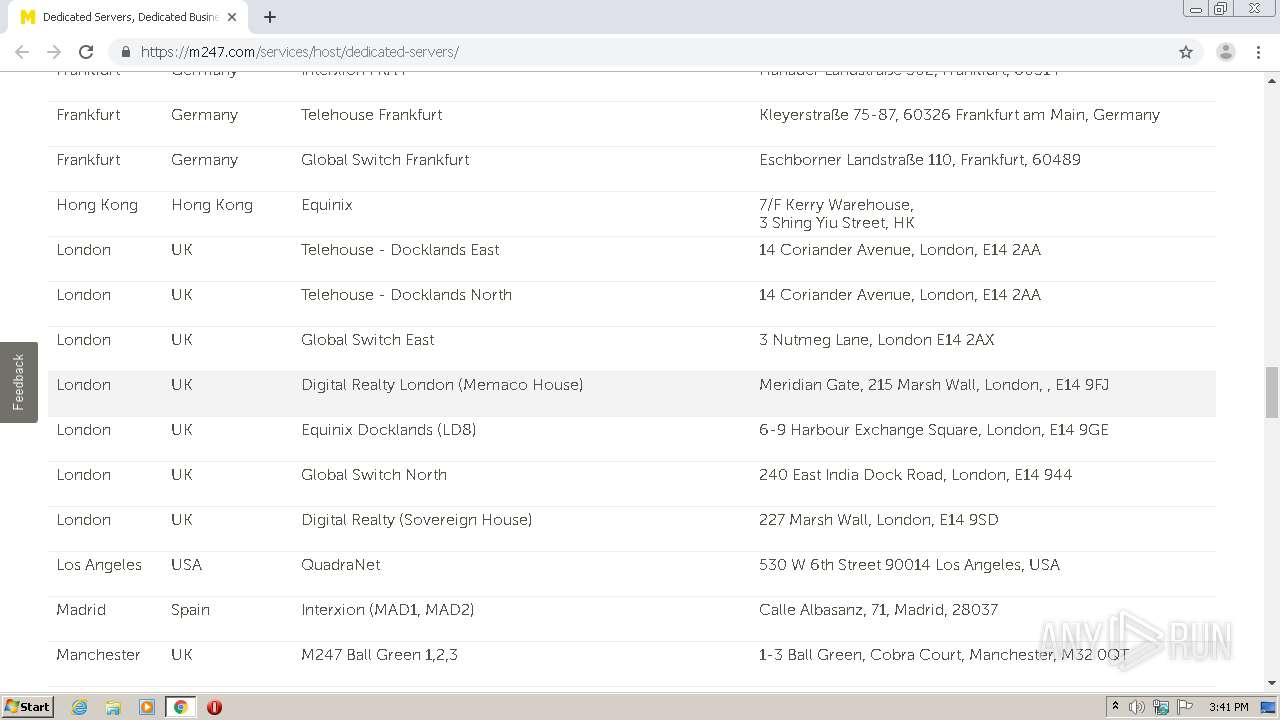The image size is (1280, 720).
Task: Select QuadraNet data center cell
Action: coord(341,565)
